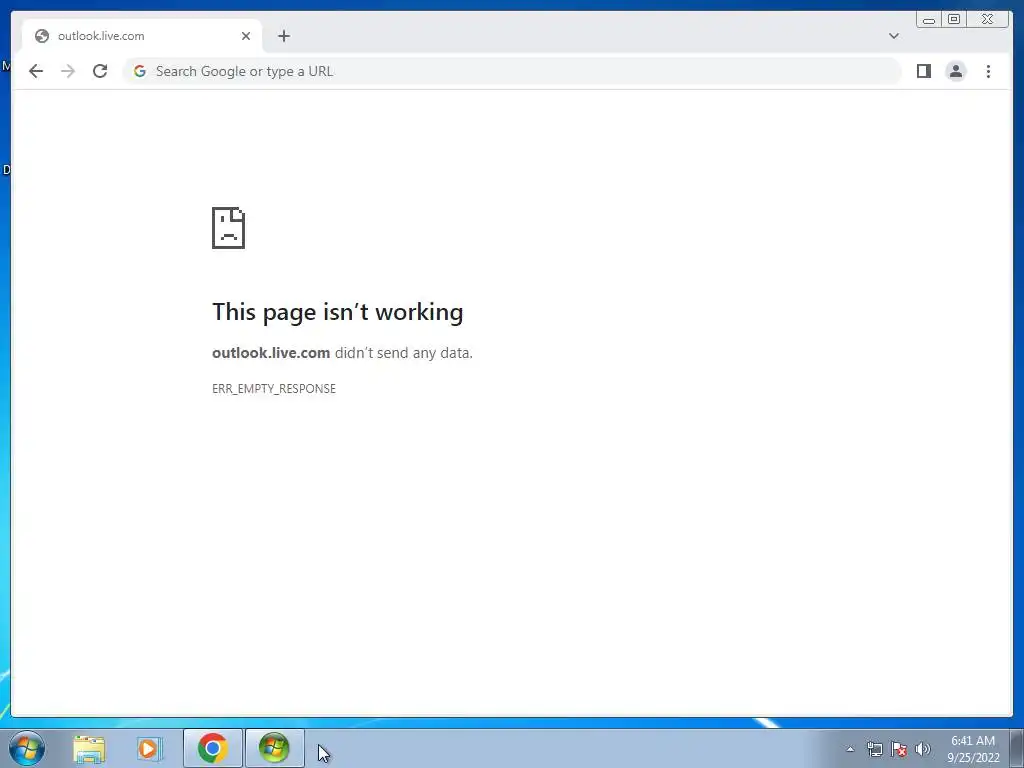
Task: Focus the Search Google or type URL field
Action: pos(511,71)
